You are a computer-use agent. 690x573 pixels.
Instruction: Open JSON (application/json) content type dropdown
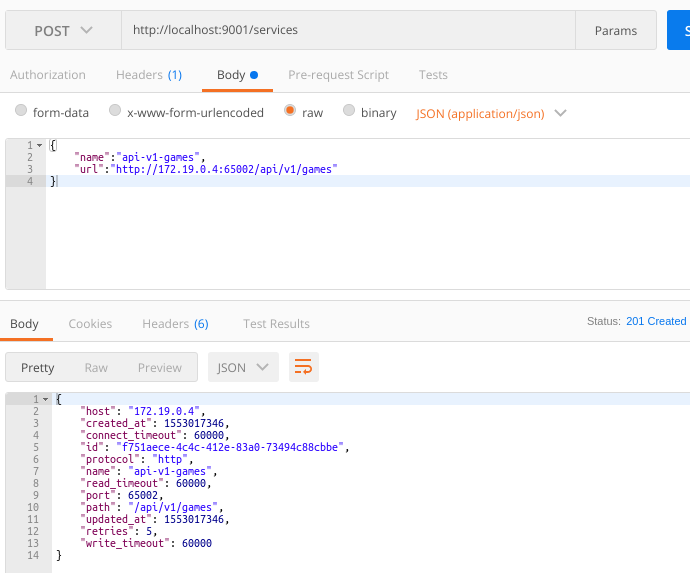tap(491, 113)
